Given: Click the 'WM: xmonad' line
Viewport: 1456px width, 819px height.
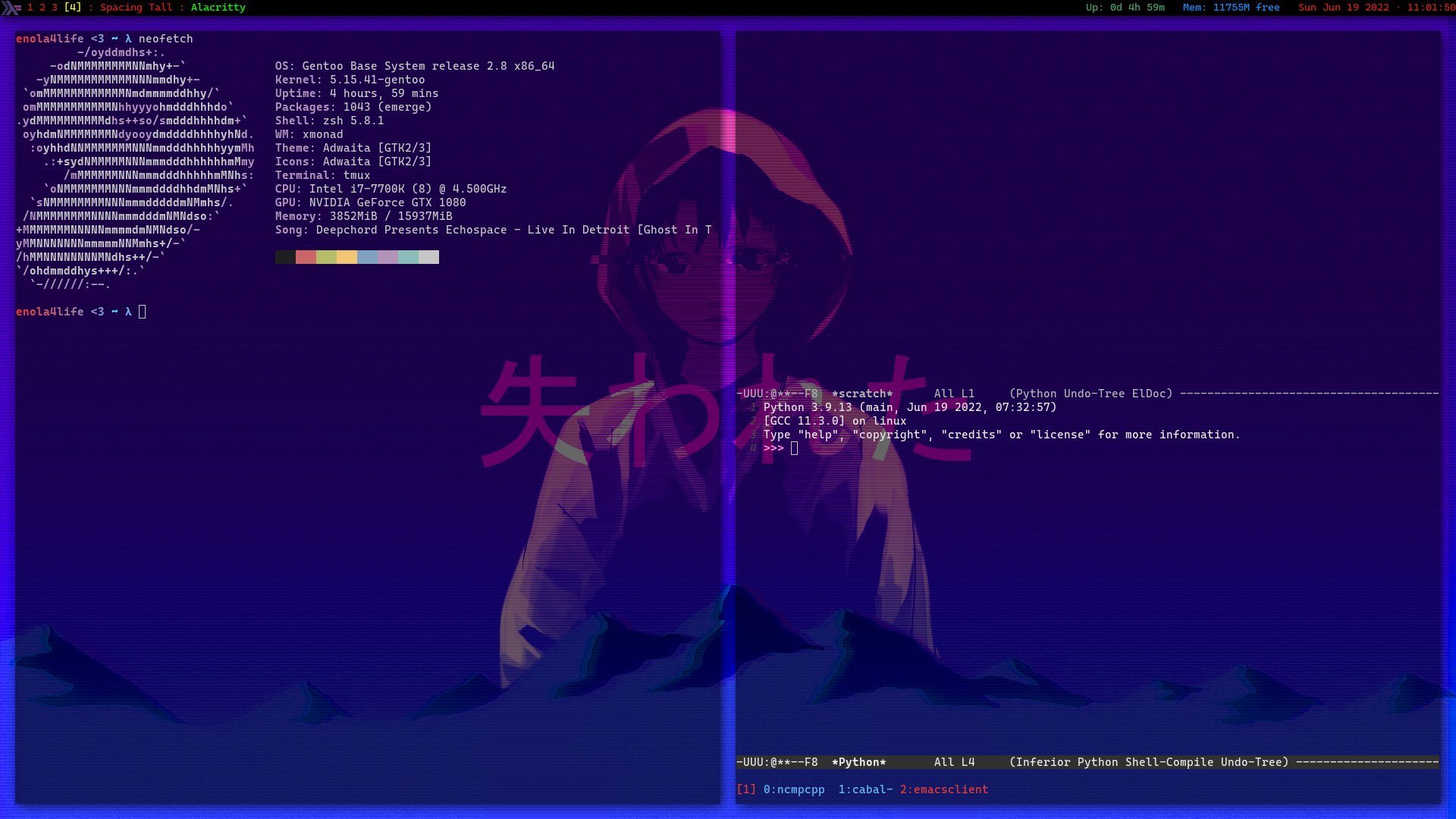Looking at the screenshot, I should pyautogui.click(x=309, y=134).
